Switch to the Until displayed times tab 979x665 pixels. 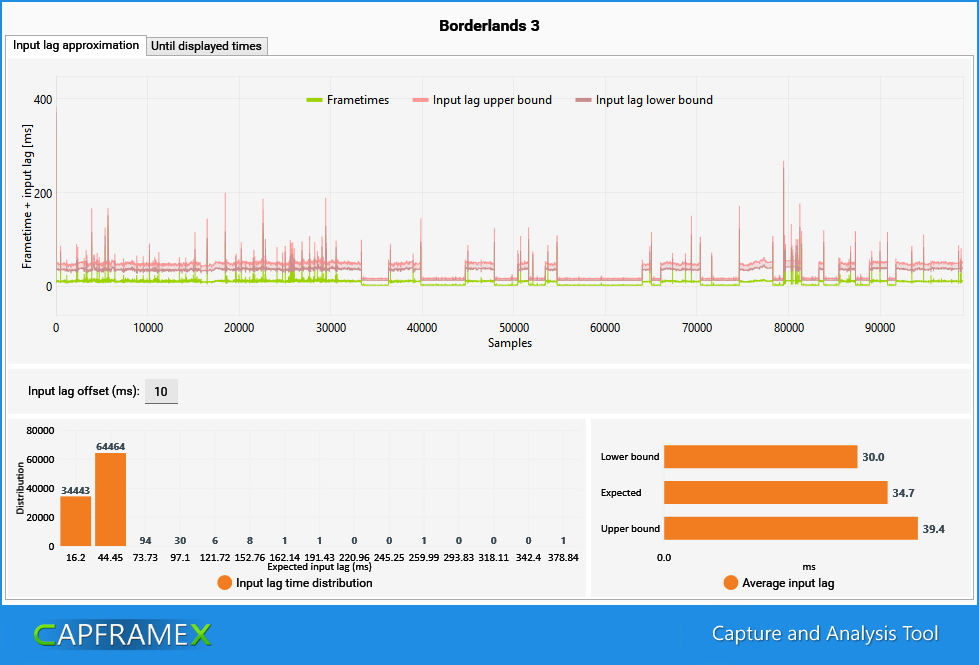tap(207, 46)
